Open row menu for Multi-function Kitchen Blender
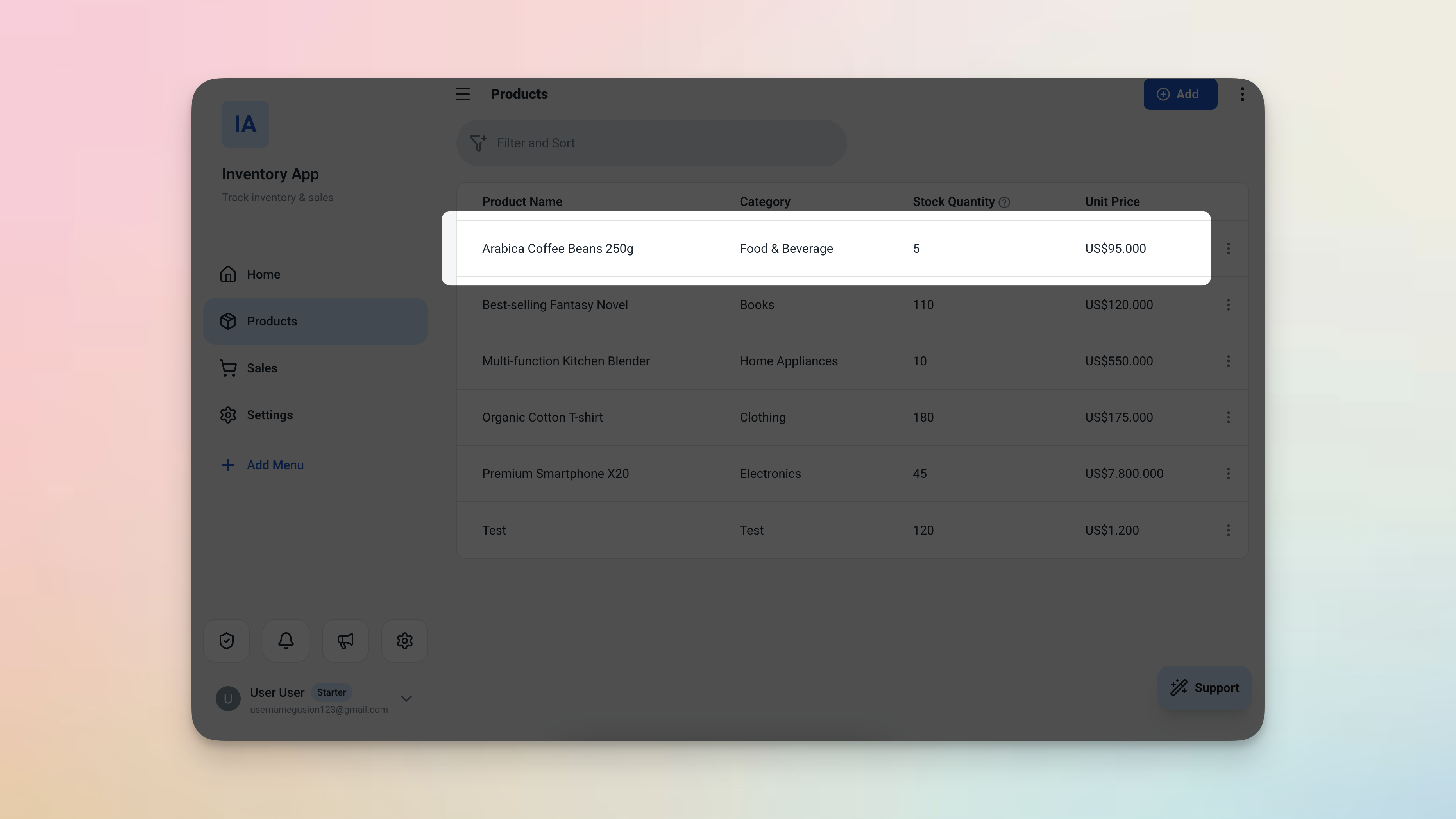Image resolution: width=1456 pixels, height=819 pixels. tap(1228, 361)
